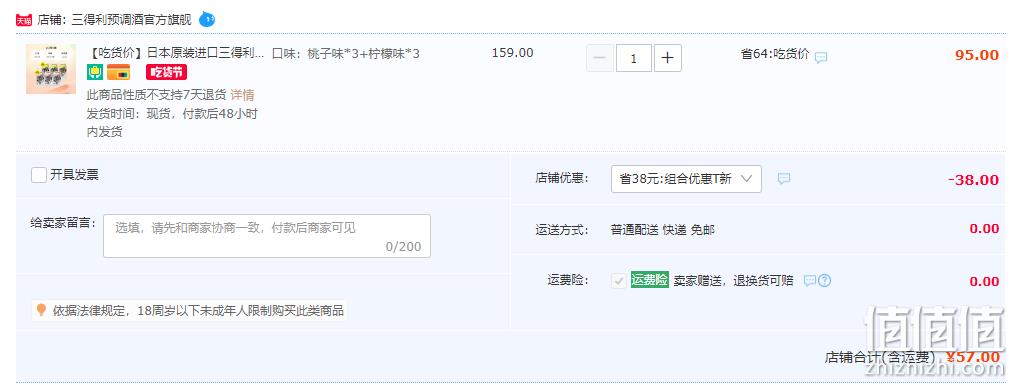Click the green 运费险 badge
1014x385 pixels.
649,280
